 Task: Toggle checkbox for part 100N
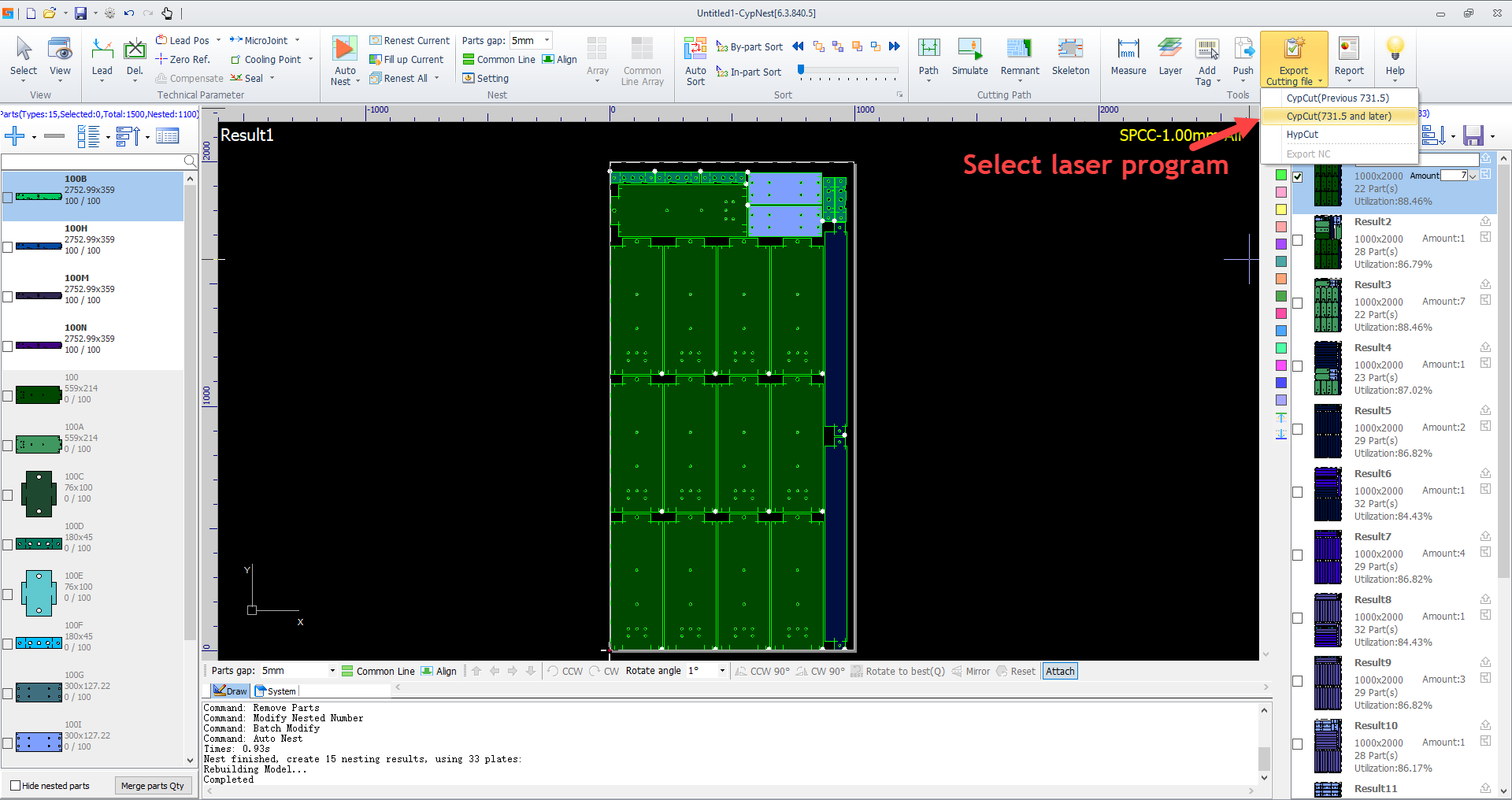click(8, 346)
